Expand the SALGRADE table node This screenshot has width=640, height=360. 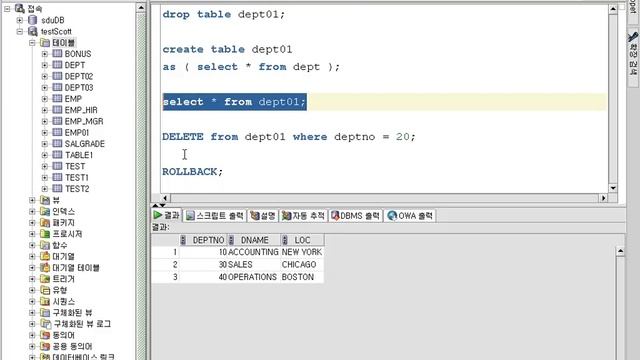point(45,144)
